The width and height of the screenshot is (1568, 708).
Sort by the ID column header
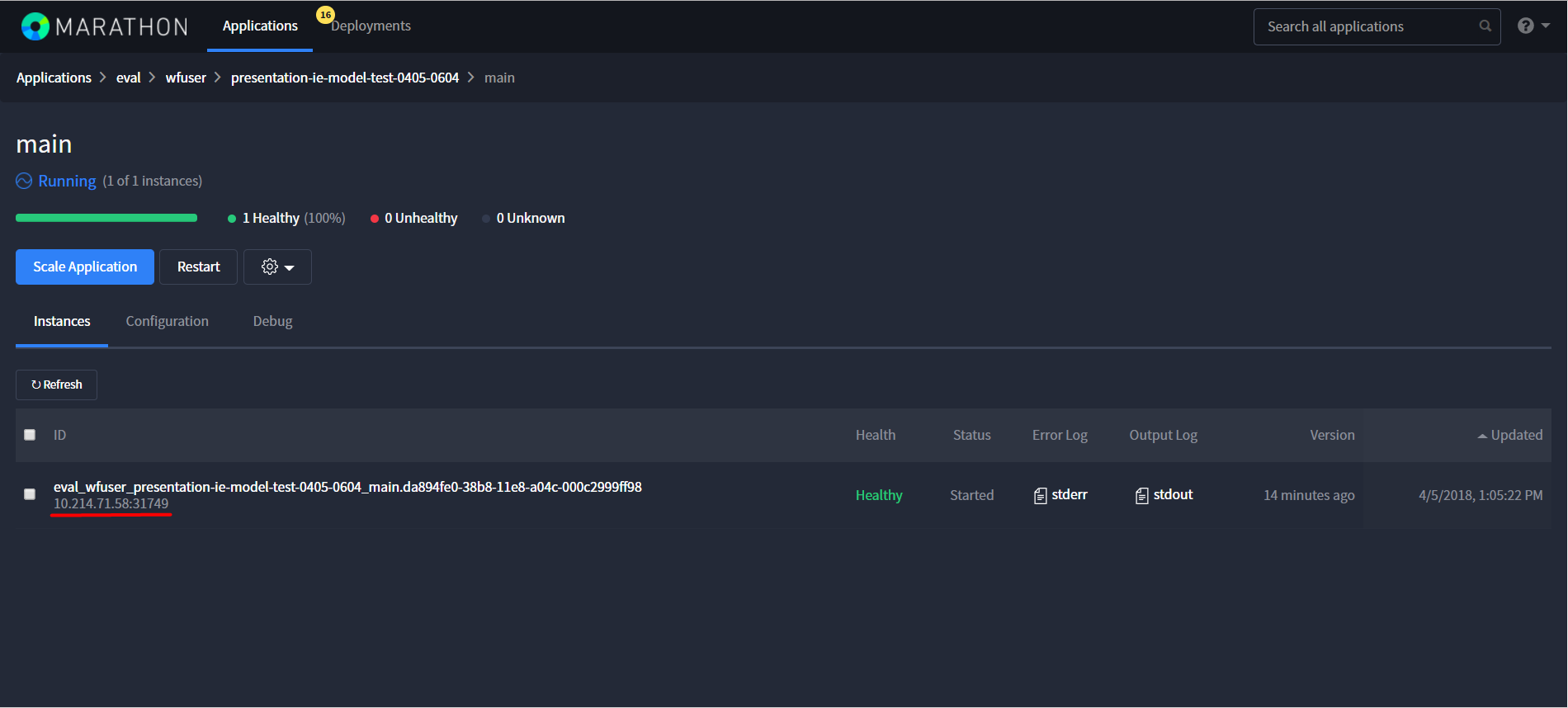click(x=59, y=435)
